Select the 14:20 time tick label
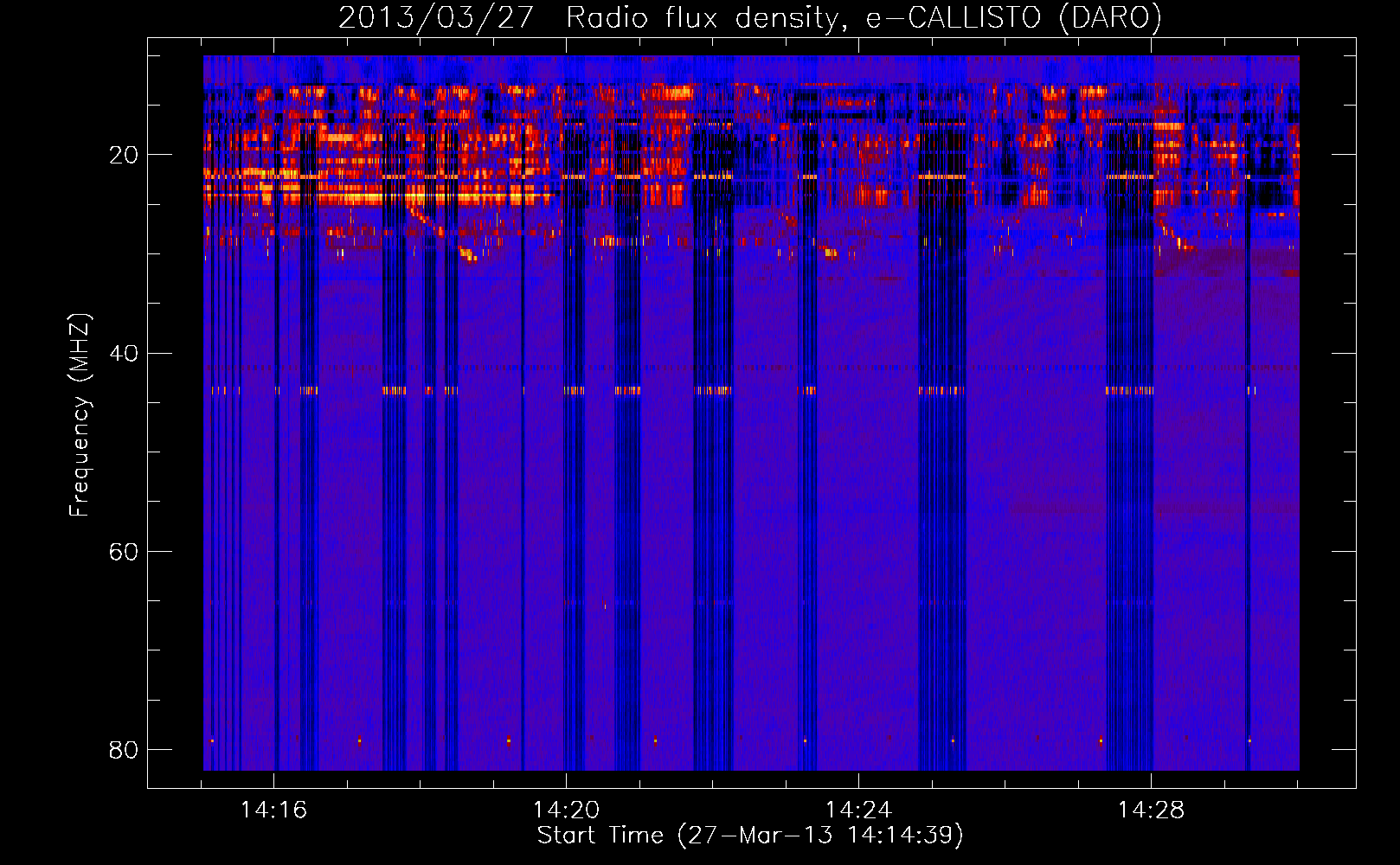This screenshot has height=865, width=1400. (566, 810)
